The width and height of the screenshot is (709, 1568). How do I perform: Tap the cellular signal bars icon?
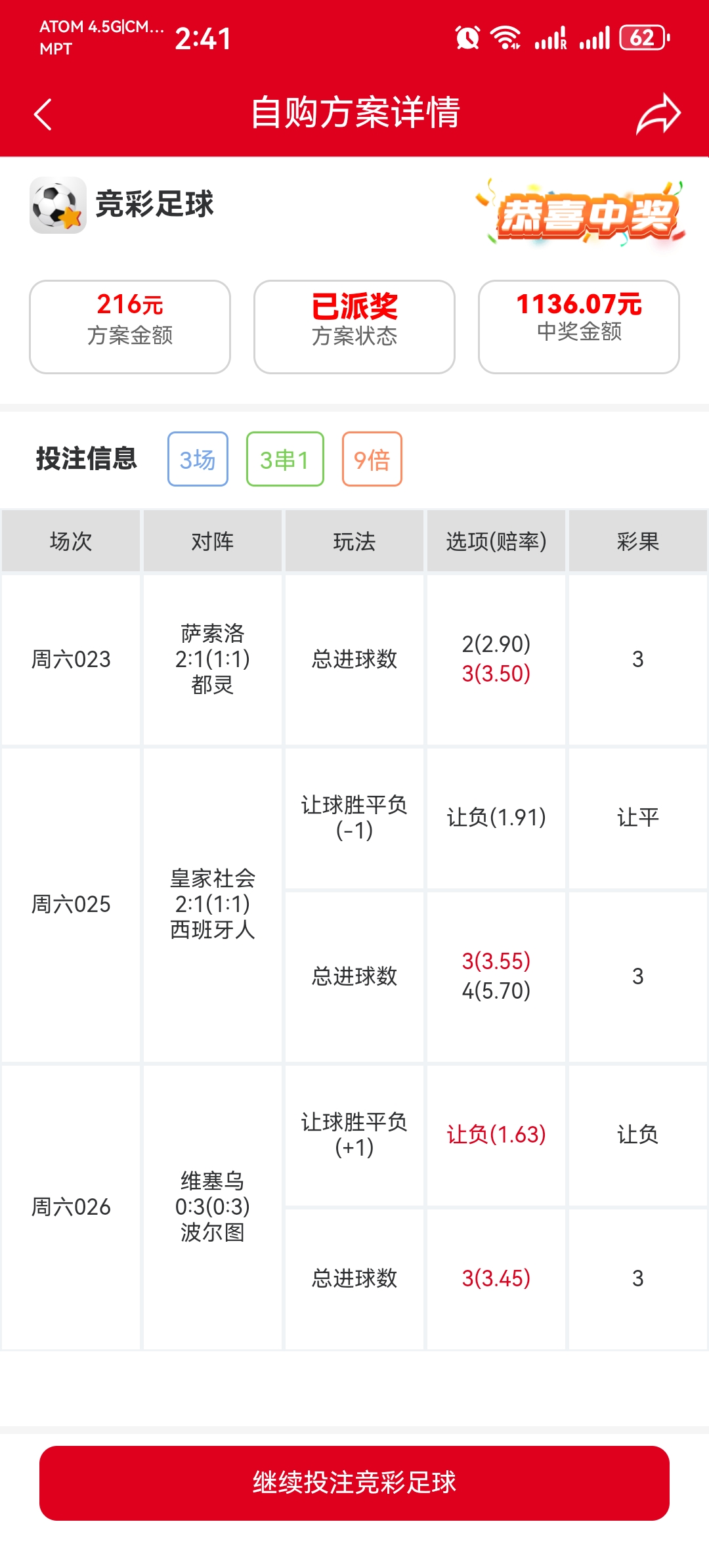coord(594,37)
